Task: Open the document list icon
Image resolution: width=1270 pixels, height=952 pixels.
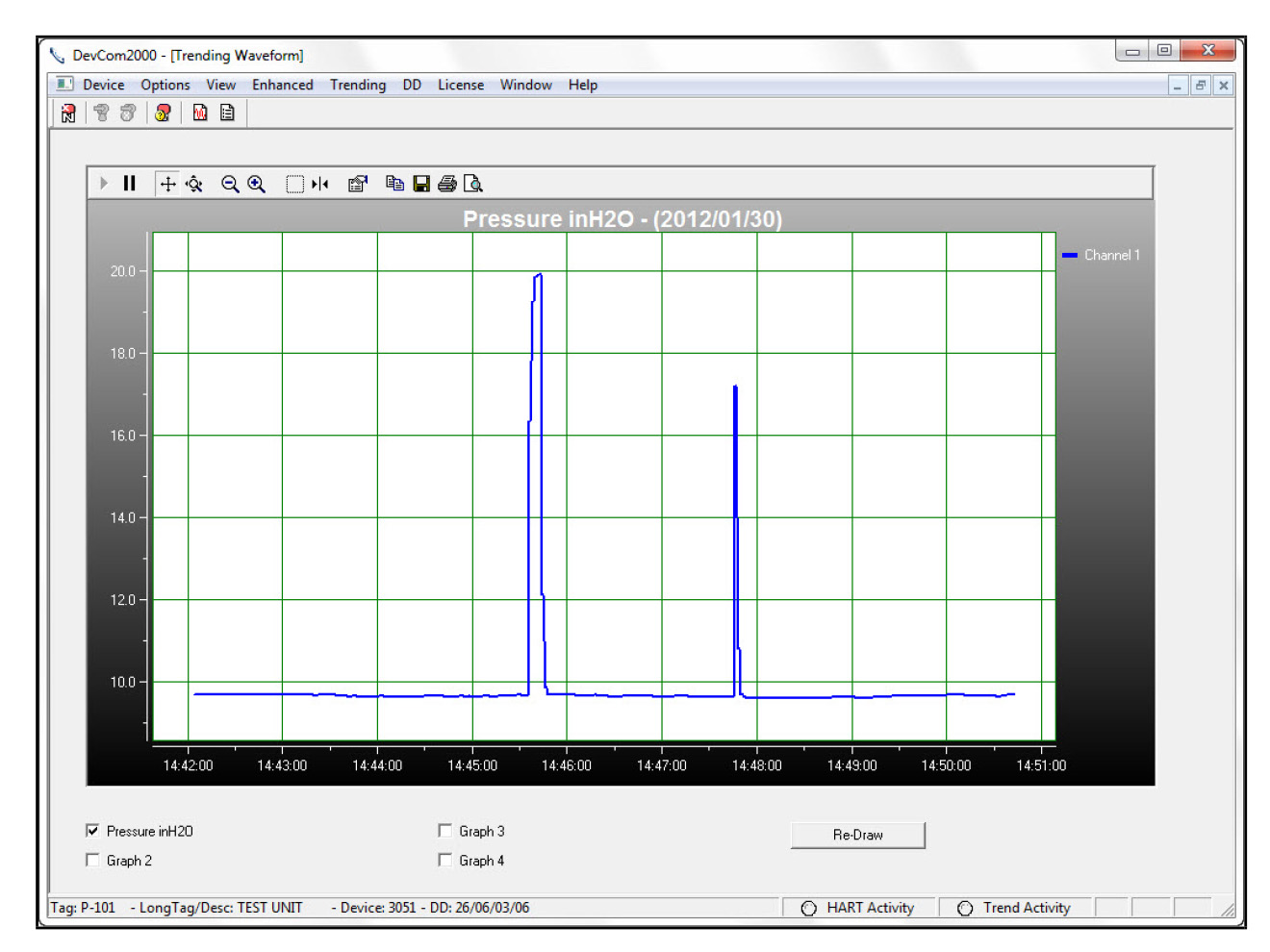Action: (226, 113)
